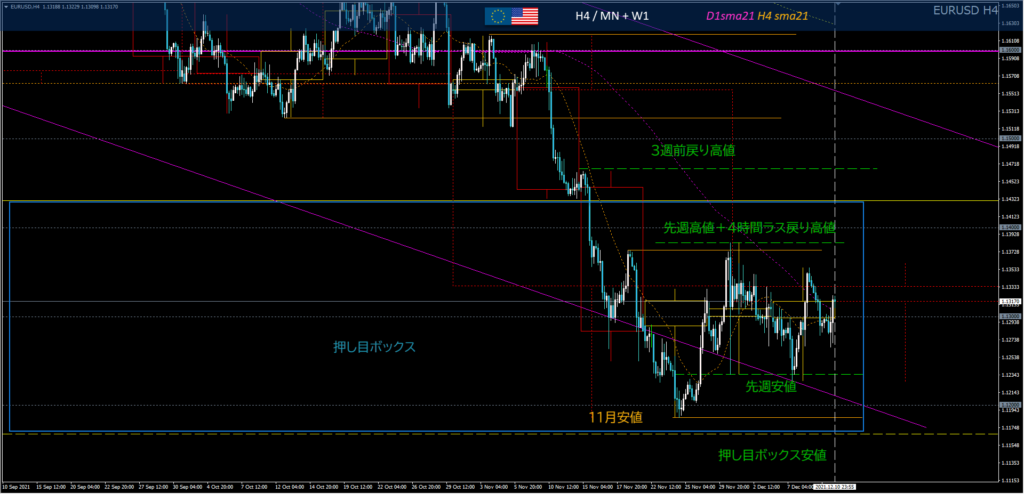Viewport: 1024px width, 494px height.
Task: Select the 押し目ボックス label inside the blue box
Action: click(x=374, y=347)
